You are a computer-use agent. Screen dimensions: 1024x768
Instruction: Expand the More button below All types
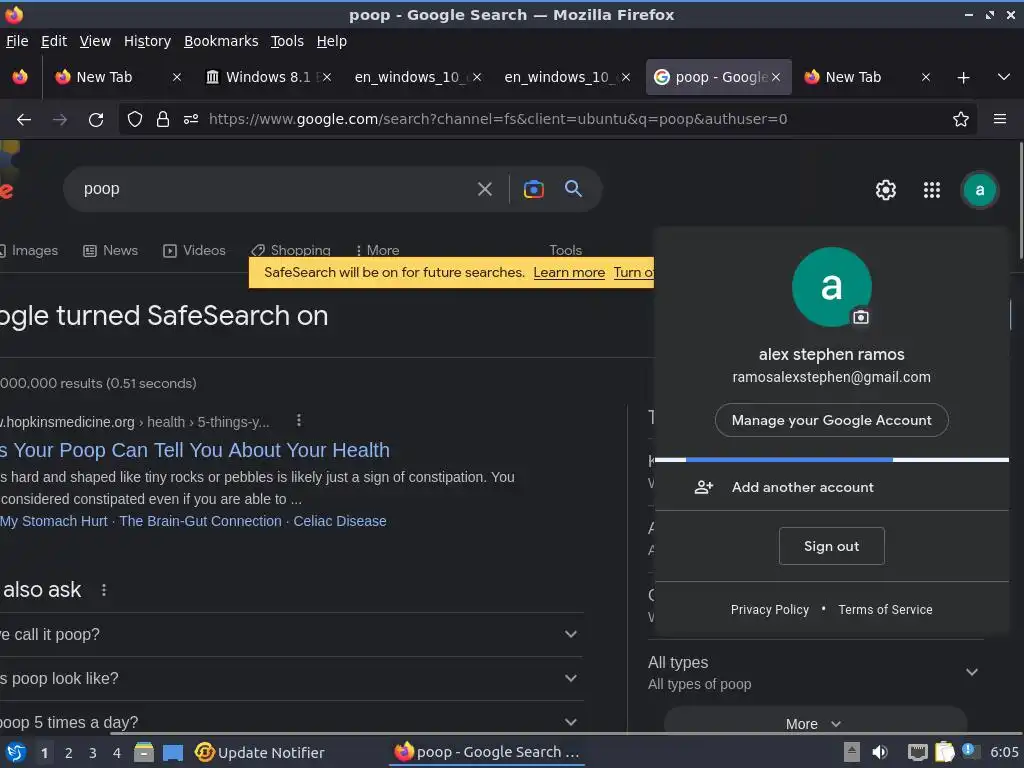814,723
